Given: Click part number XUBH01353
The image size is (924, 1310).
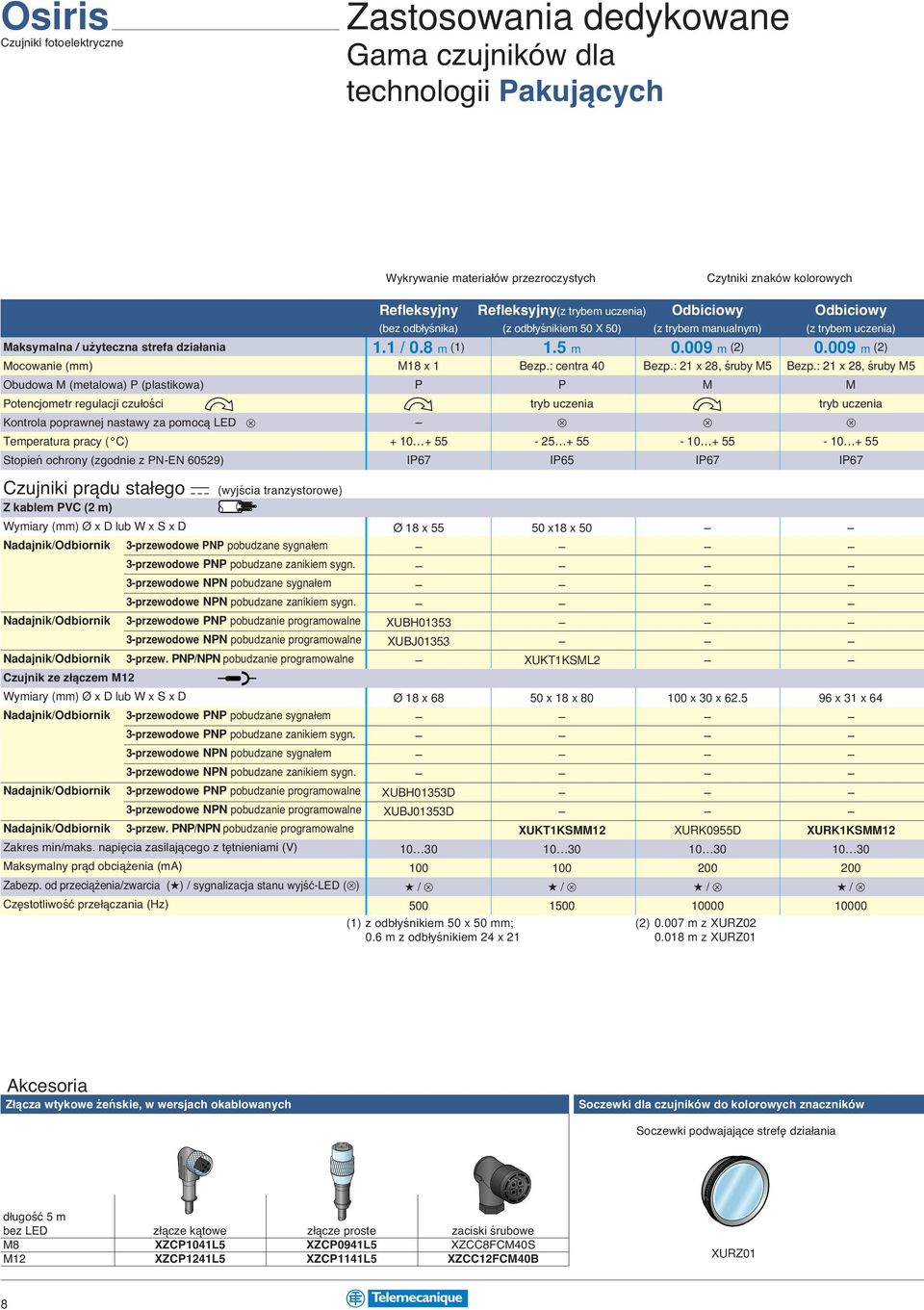Looking at the screenshot, I should coord(419,623).
